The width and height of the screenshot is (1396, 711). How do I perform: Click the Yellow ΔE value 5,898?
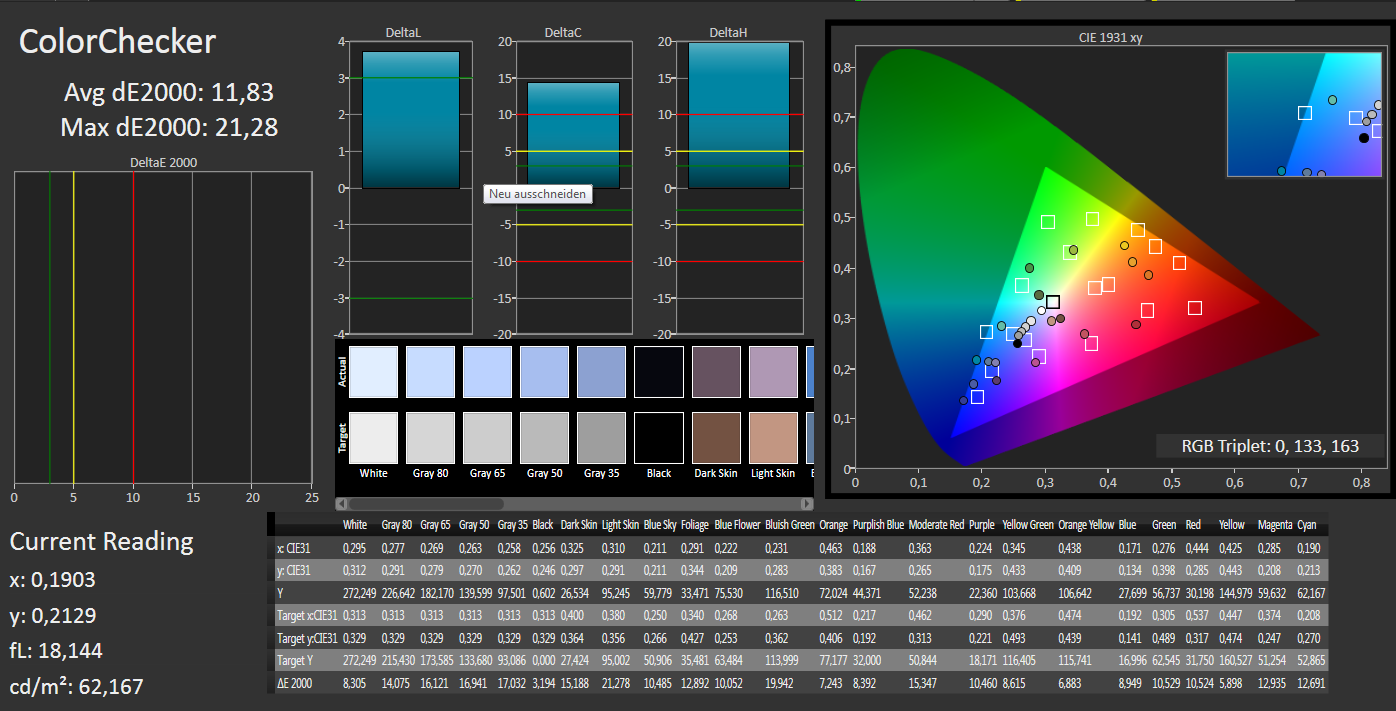1233,683
